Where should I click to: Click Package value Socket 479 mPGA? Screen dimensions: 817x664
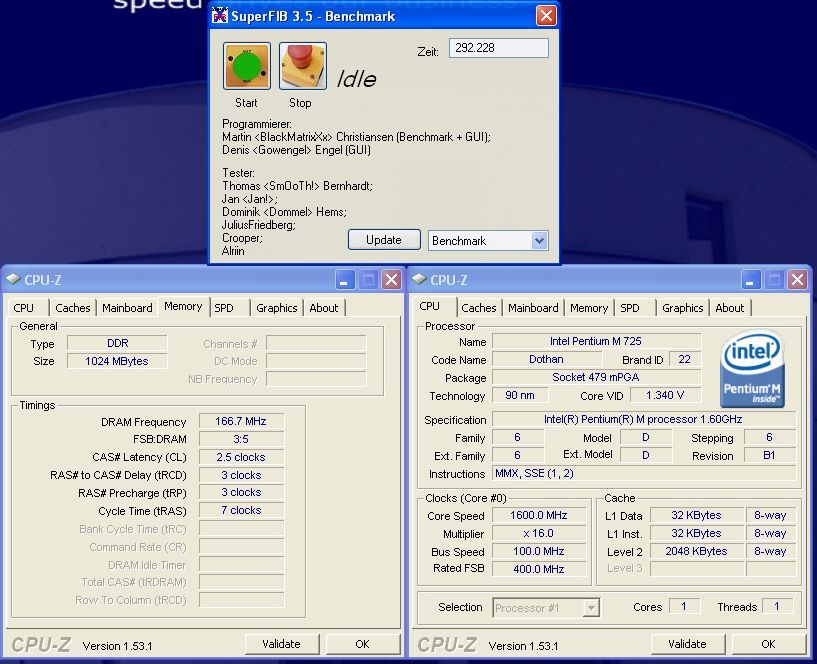[x=596, y=377]
